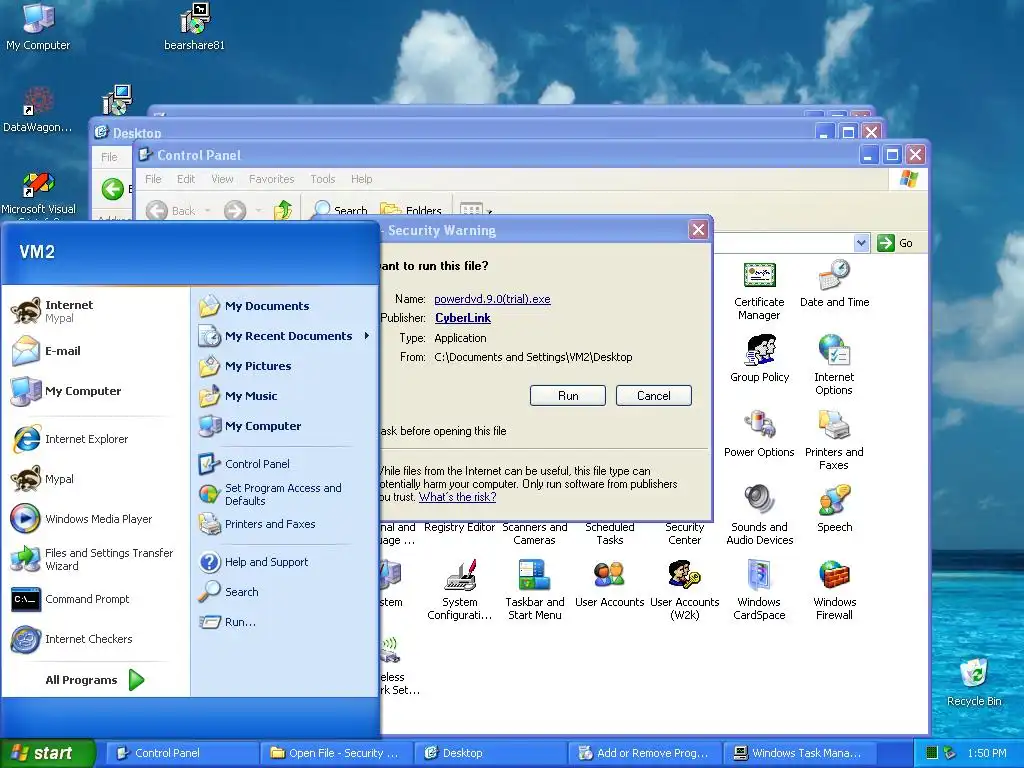Open View menu in Control Panel
Image resolution: width=1024 pixels, height=768 pixels.
click(x=222, y=179)
